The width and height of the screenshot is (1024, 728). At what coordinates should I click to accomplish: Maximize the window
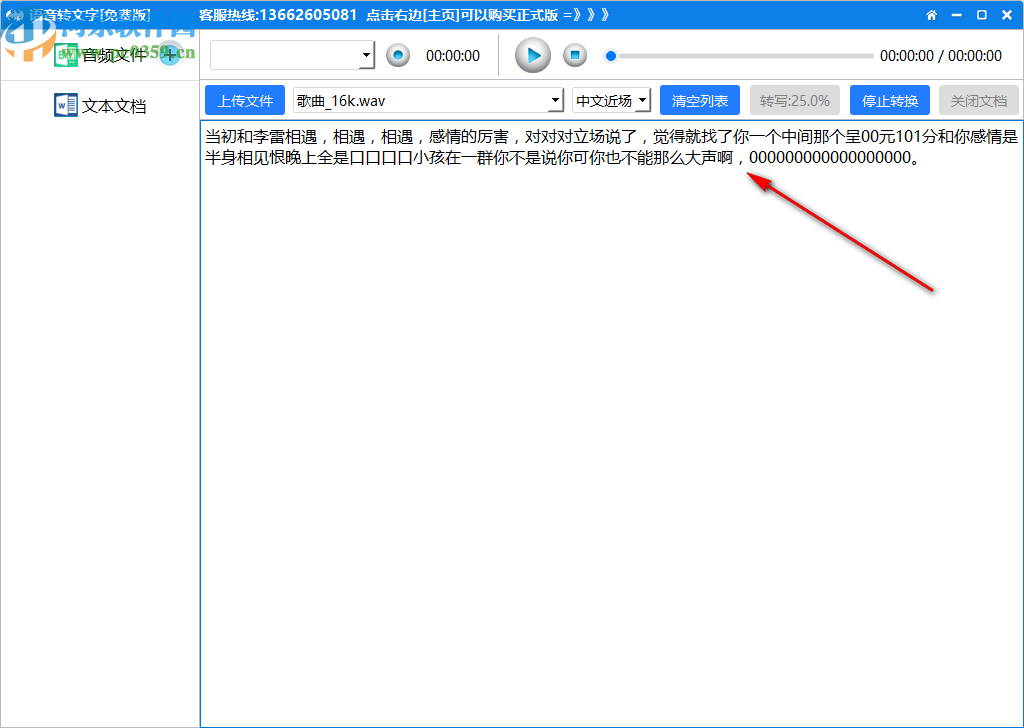[x=982, y=15]
